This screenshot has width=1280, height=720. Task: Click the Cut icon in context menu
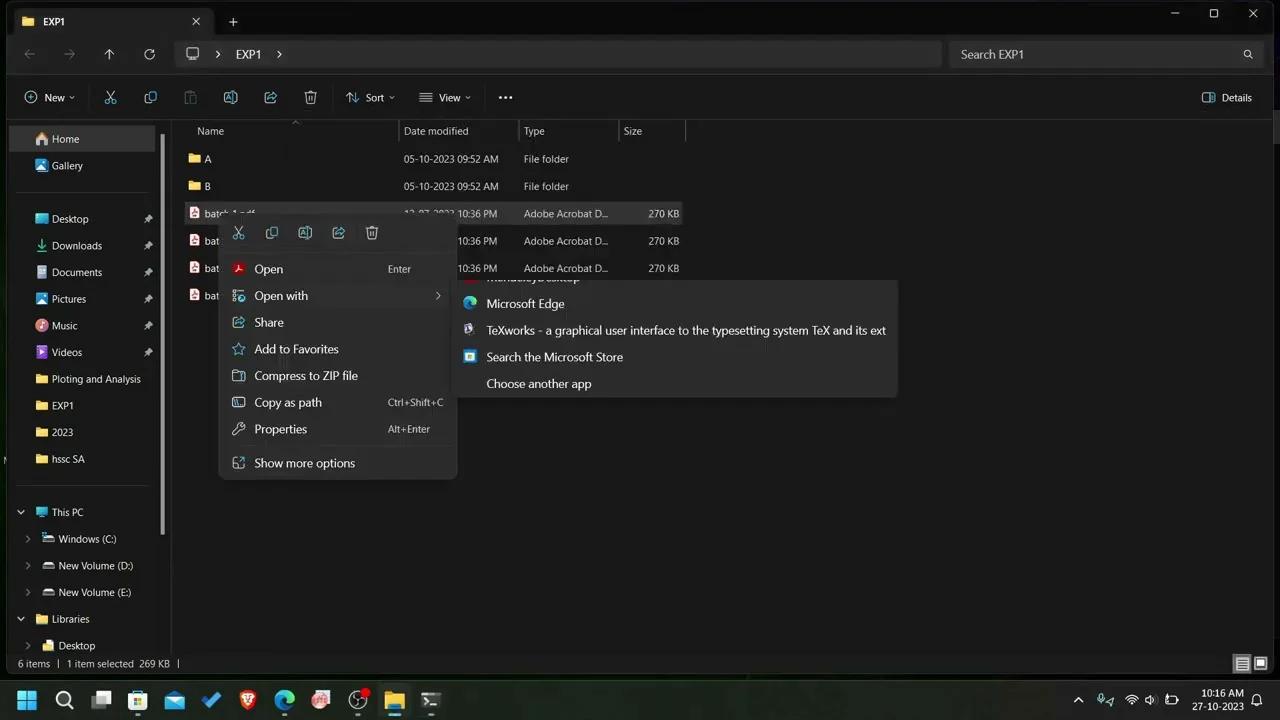tap(239, 233)
